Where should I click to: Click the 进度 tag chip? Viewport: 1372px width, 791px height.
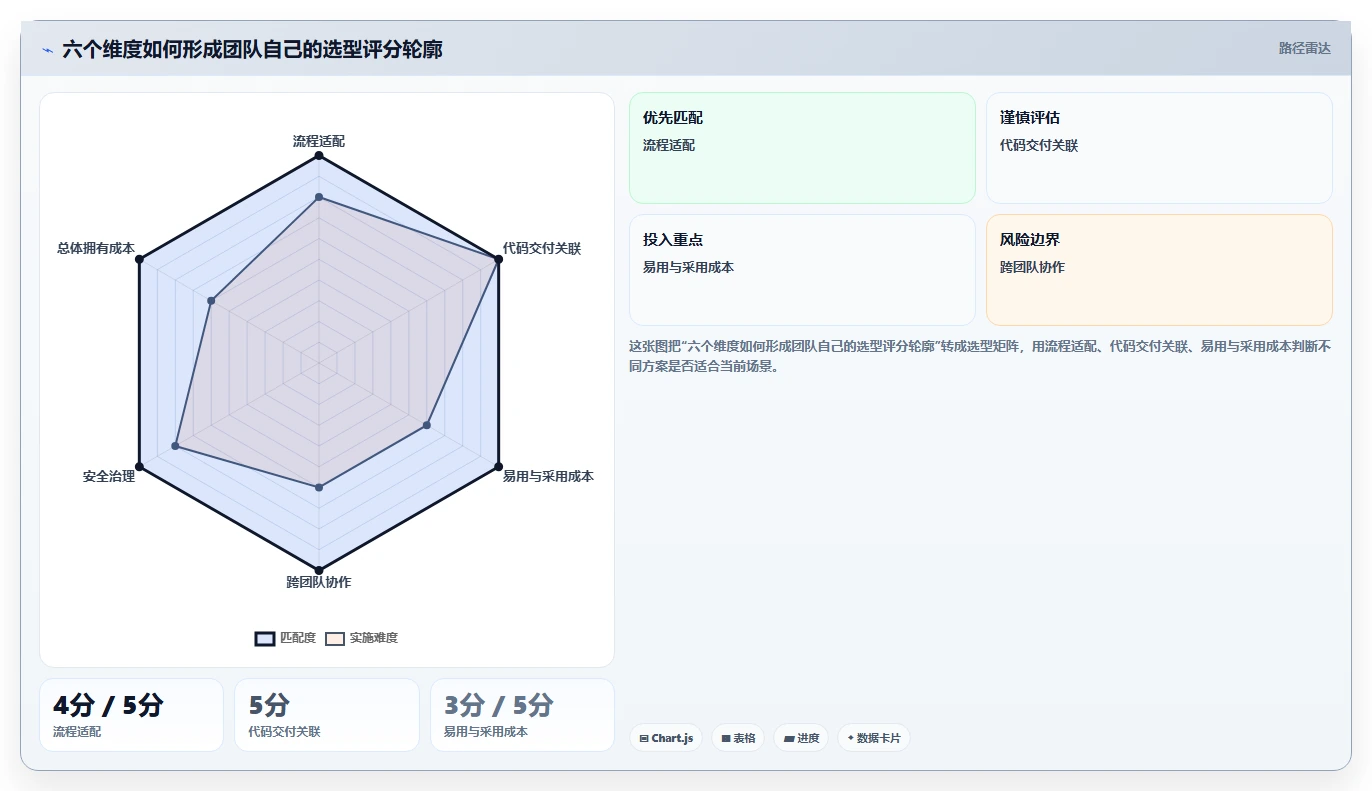[801, 738]
